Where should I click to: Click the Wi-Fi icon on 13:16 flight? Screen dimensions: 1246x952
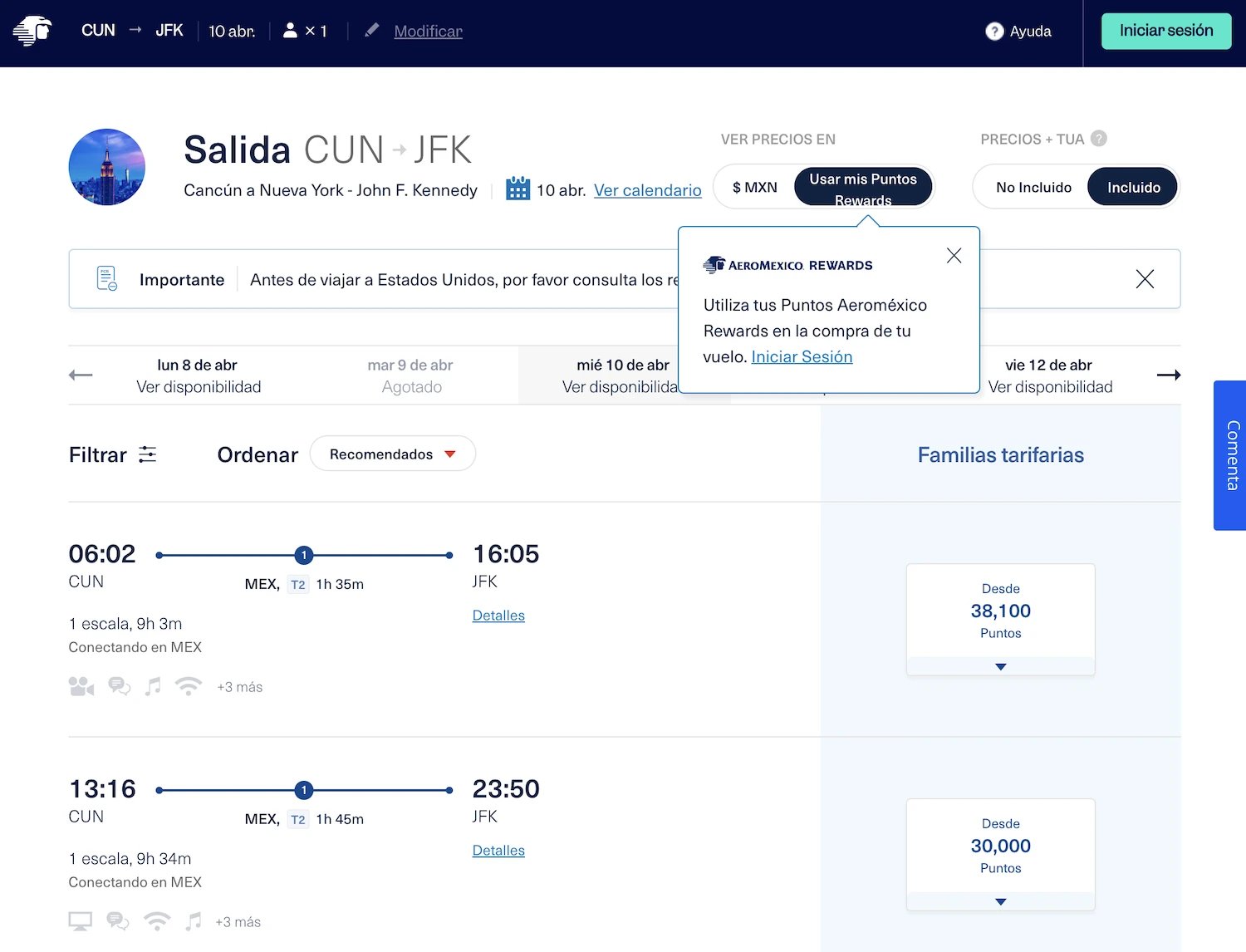pos(157,921)
